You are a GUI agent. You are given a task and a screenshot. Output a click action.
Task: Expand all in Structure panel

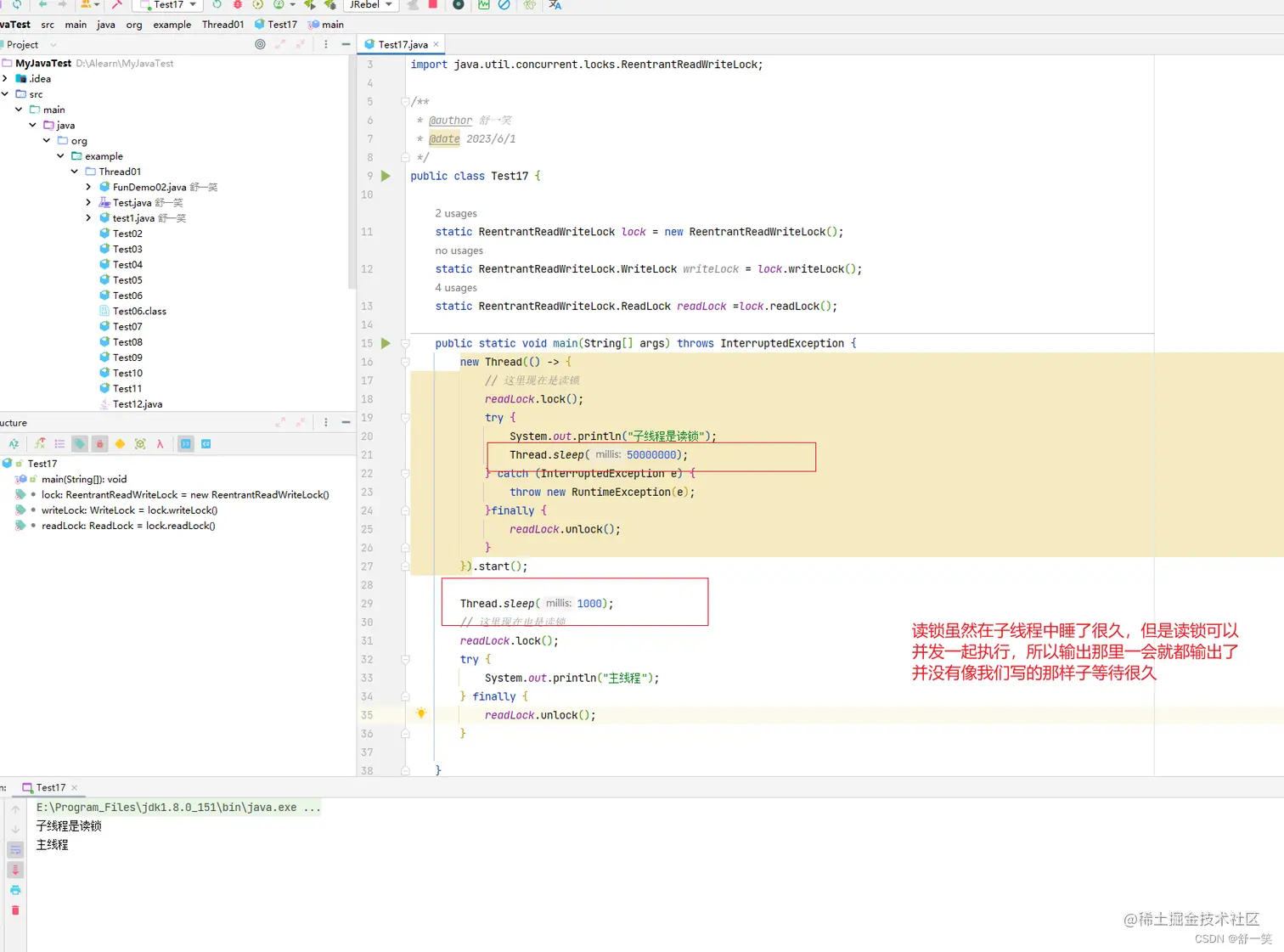coord(280,422)
